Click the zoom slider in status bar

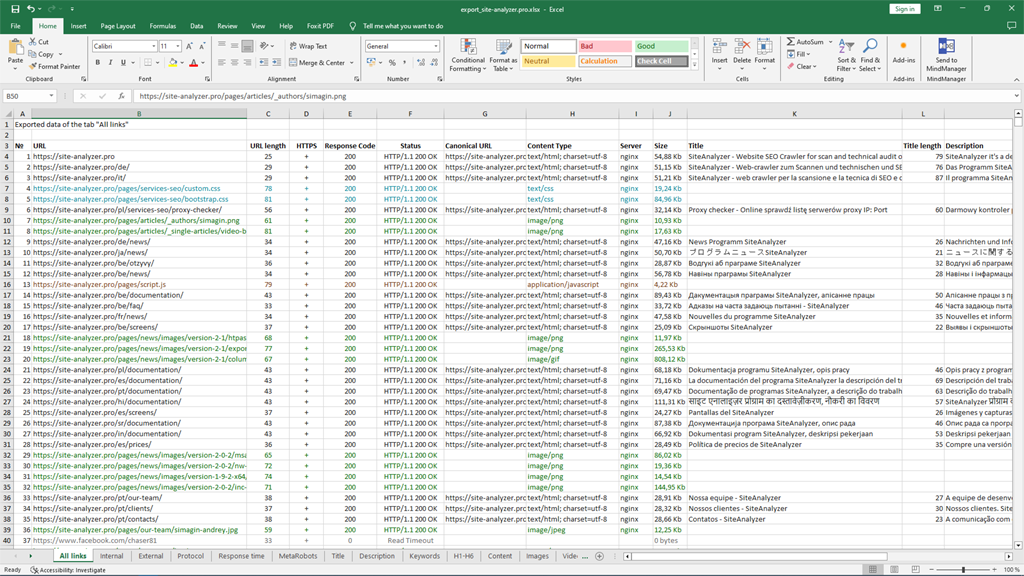963,569
